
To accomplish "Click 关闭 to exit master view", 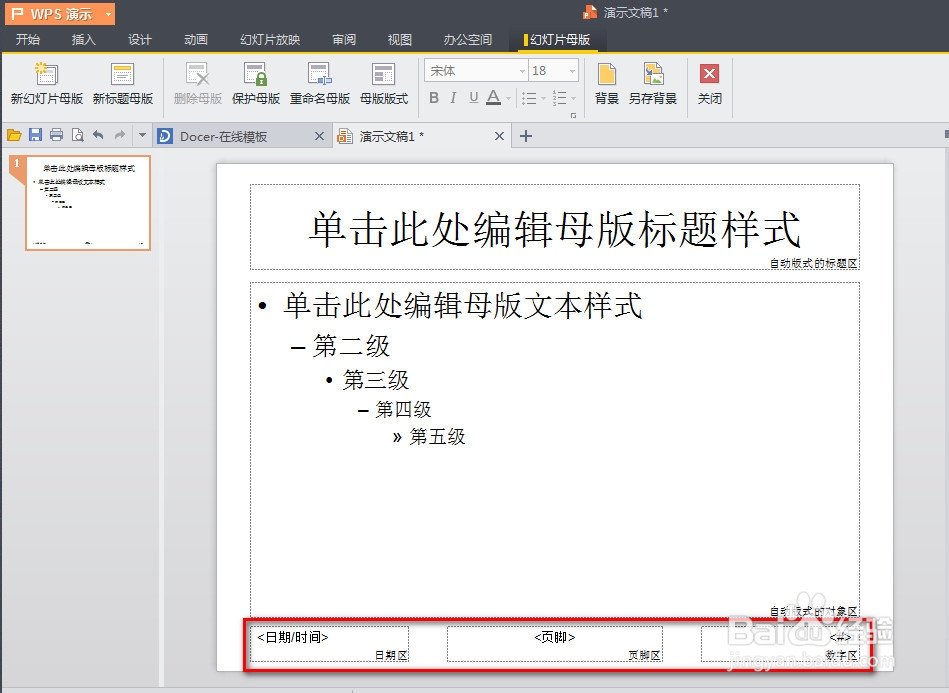I will click(x=710, y=82).
